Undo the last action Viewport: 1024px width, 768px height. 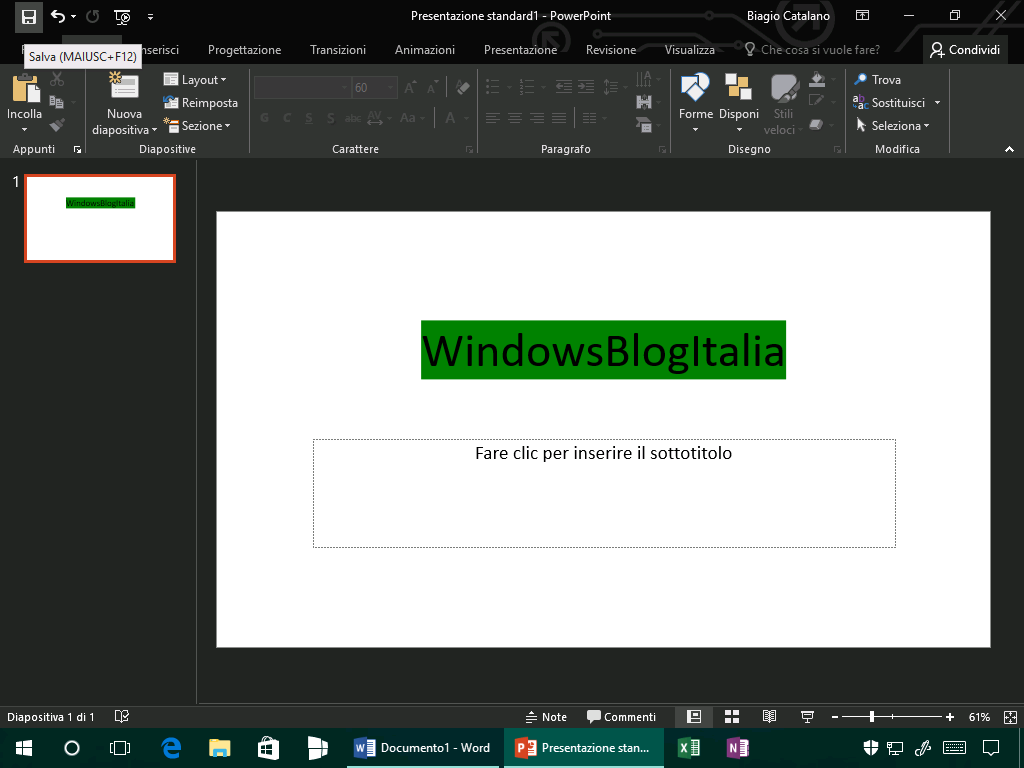point(58,16)
